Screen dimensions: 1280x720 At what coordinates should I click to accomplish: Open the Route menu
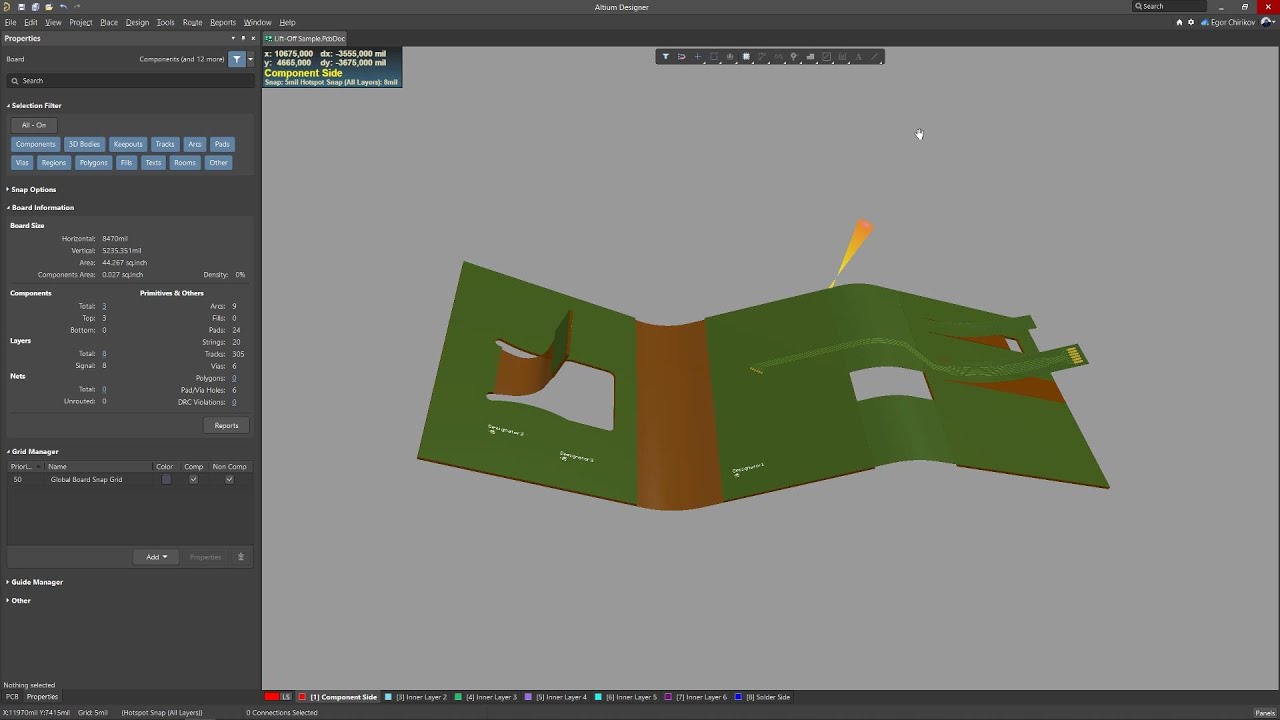click(192, 22)
